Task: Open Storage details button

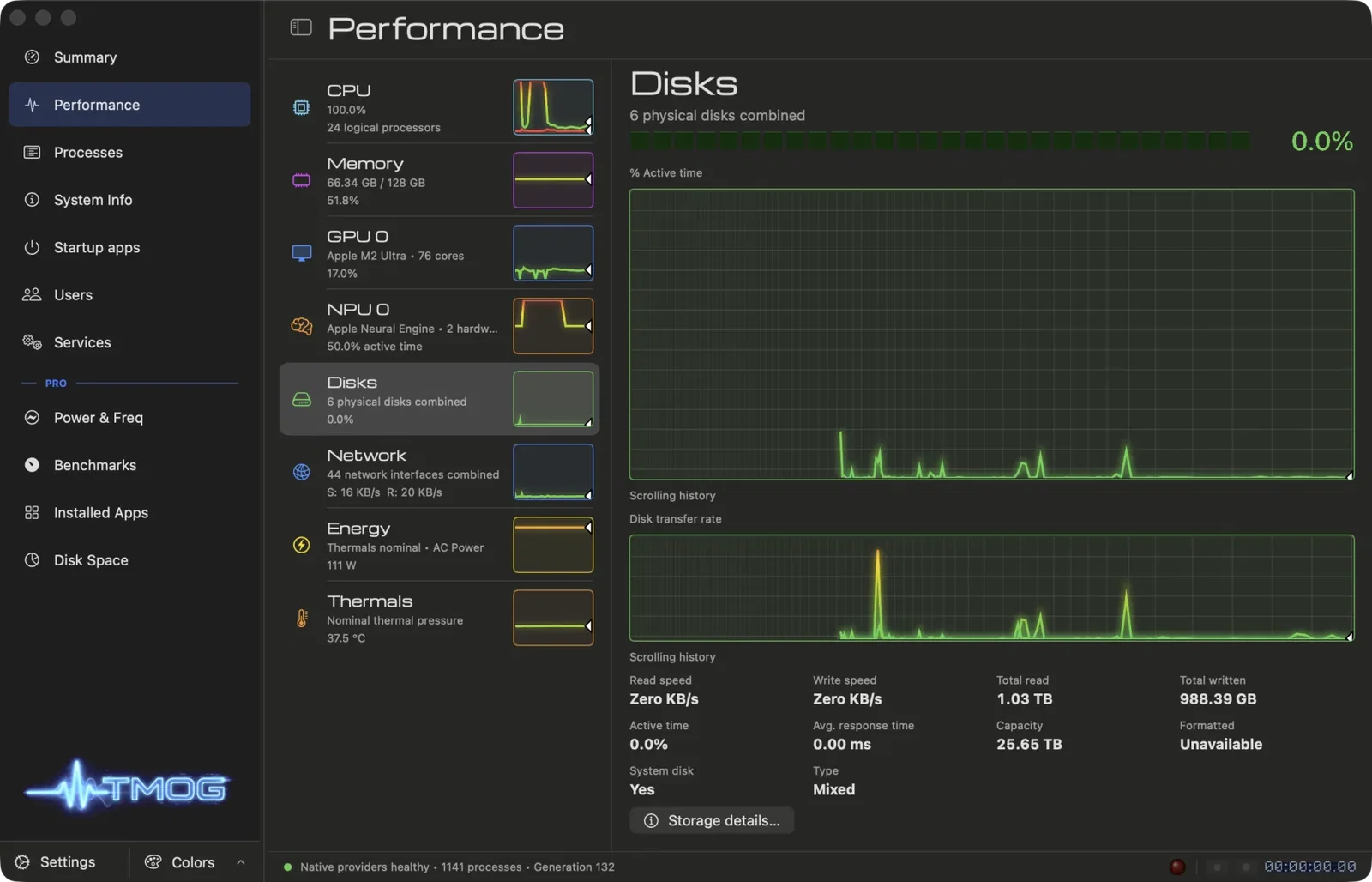Action: (712, 820)
